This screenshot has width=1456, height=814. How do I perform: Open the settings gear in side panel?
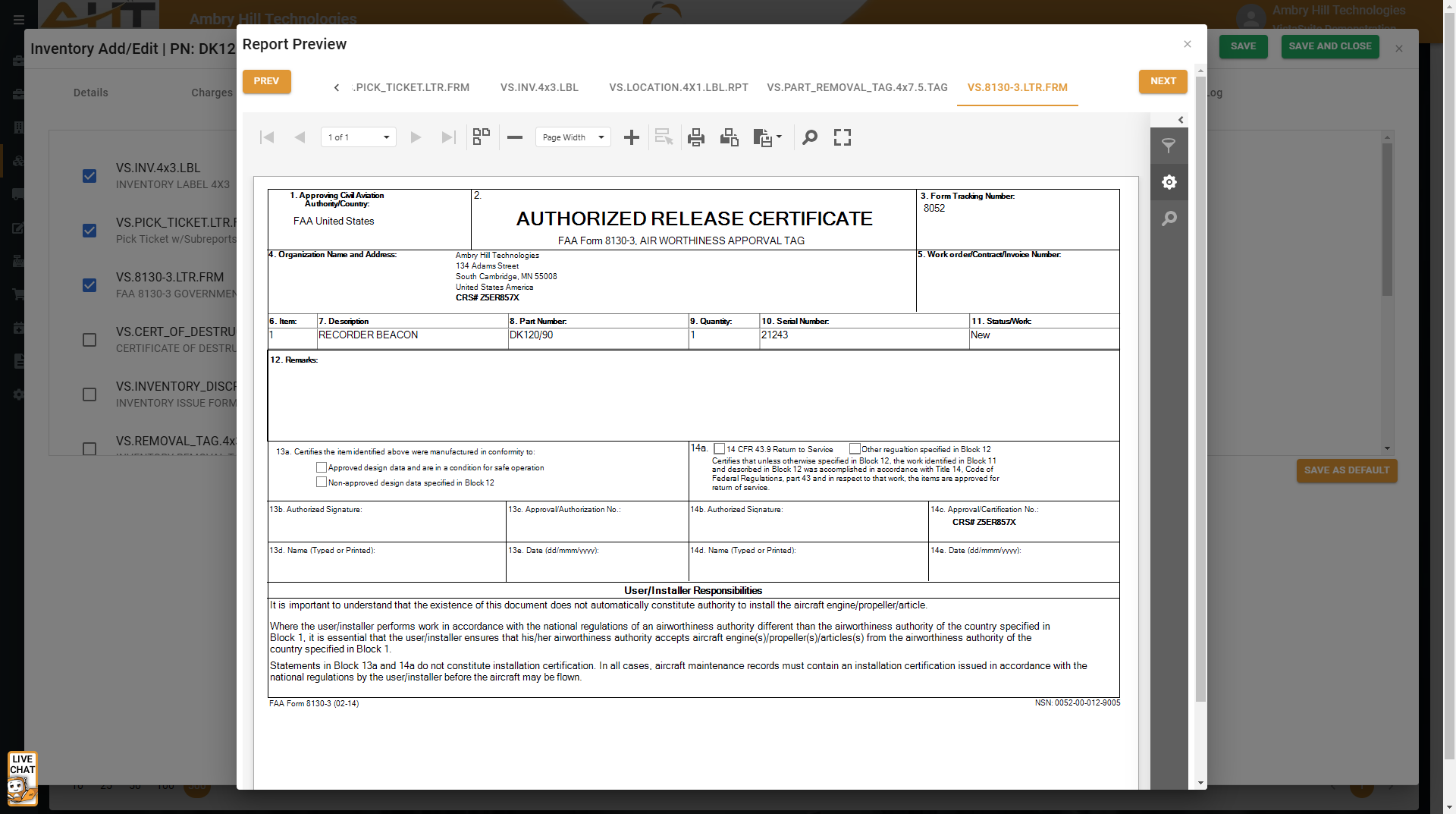[1169, 182]
